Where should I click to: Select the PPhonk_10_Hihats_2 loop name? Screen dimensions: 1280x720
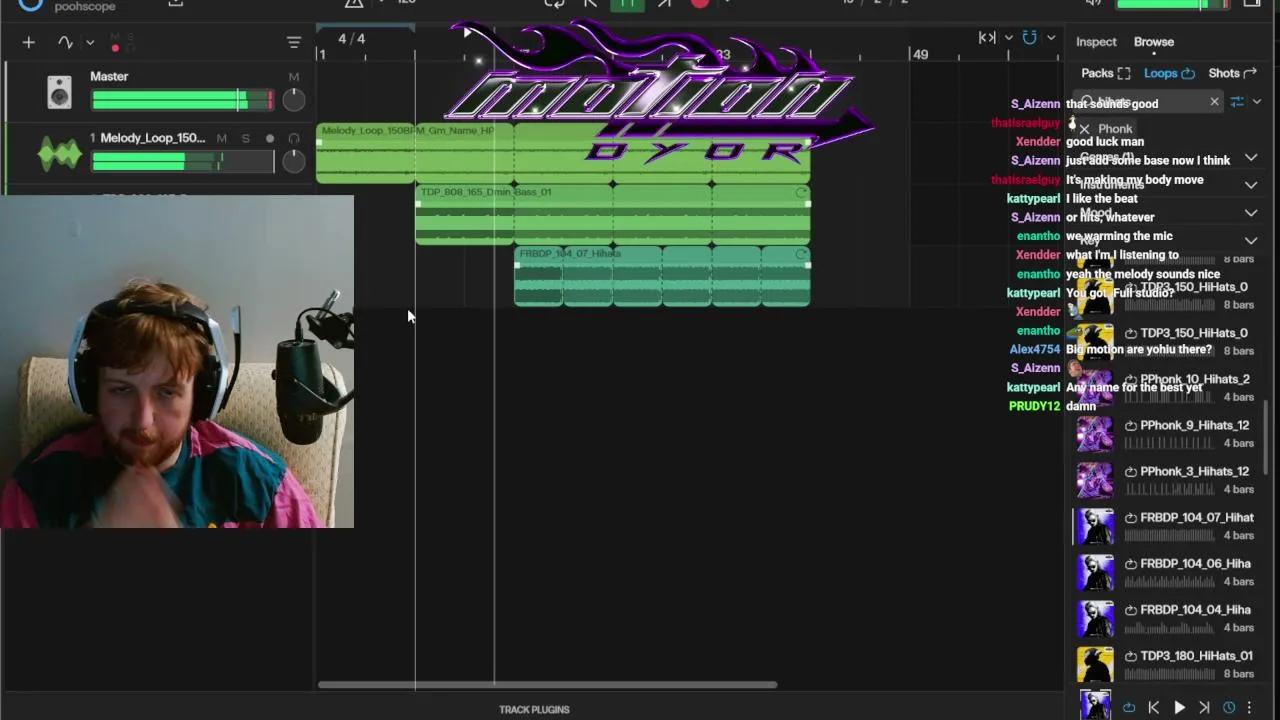1195,379
